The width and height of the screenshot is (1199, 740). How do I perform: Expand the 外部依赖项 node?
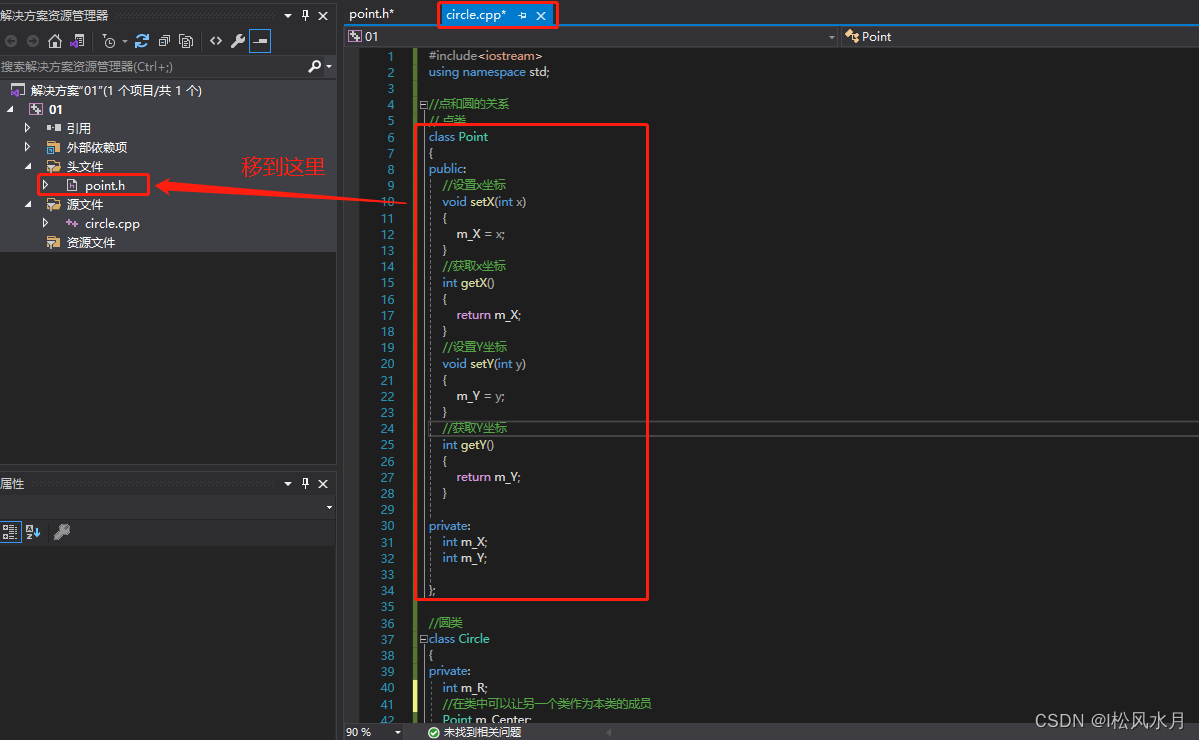point(28,147)
